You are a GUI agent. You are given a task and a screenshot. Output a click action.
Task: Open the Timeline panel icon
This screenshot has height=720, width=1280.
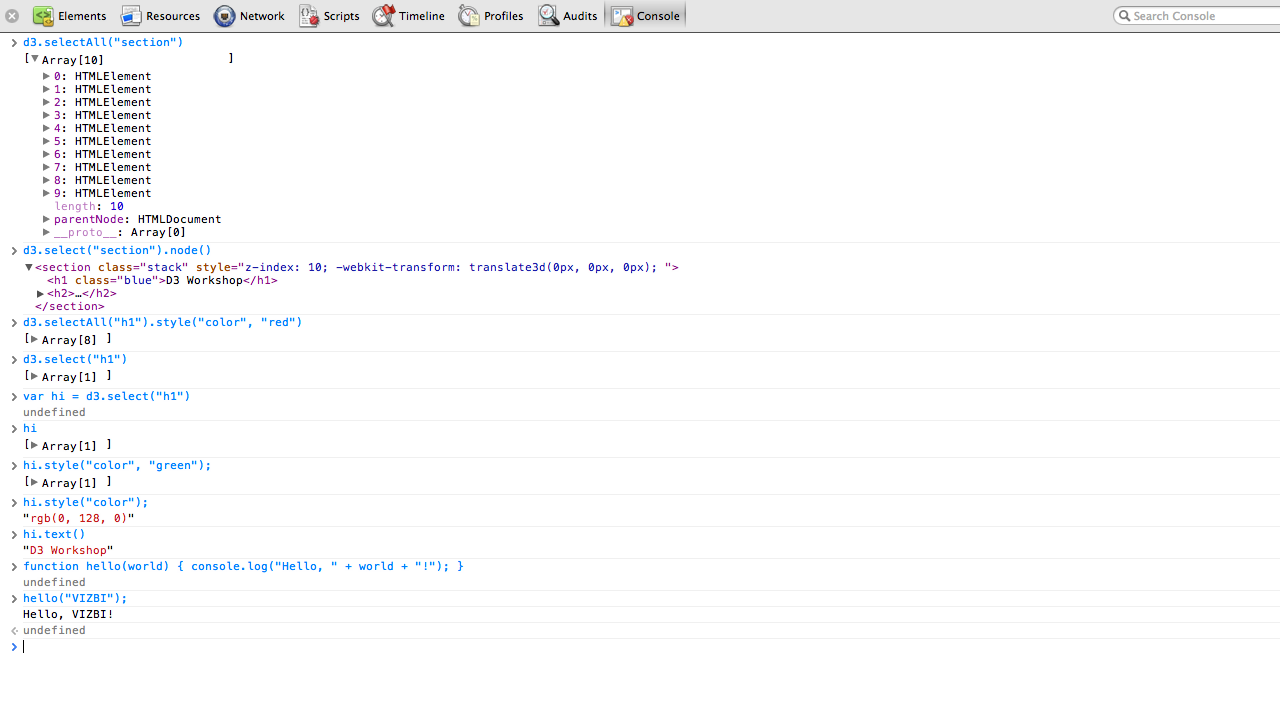pyautogui.click(x=384, y=16)
